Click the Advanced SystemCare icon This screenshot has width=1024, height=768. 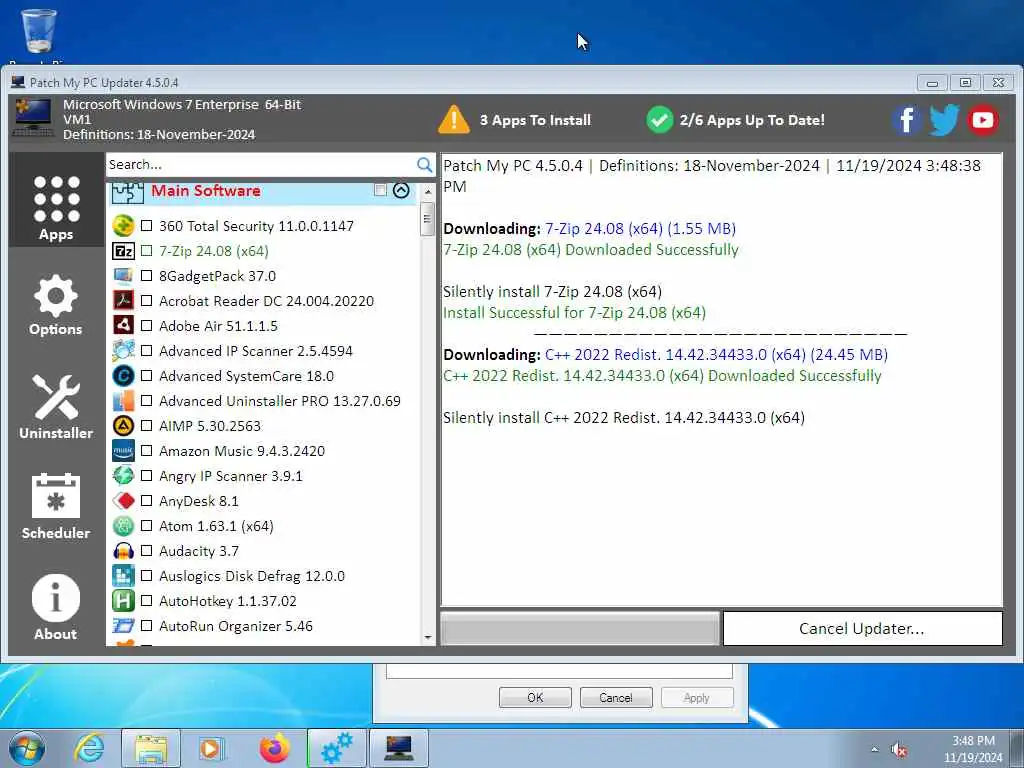pyautogui.click(x=123, y=376)
